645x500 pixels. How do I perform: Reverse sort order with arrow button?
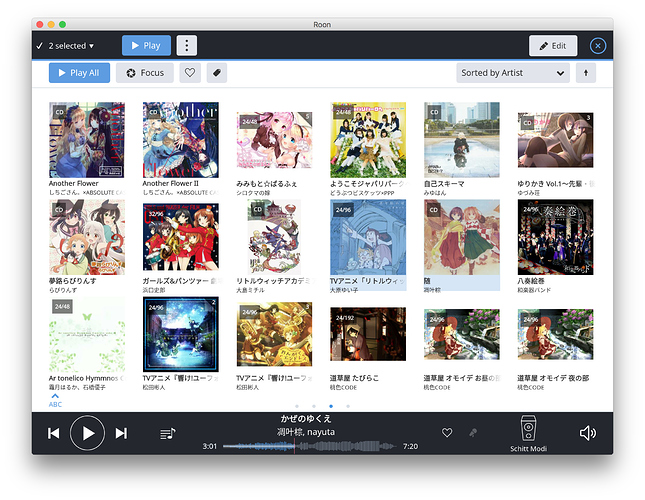(x=586, y=73)
